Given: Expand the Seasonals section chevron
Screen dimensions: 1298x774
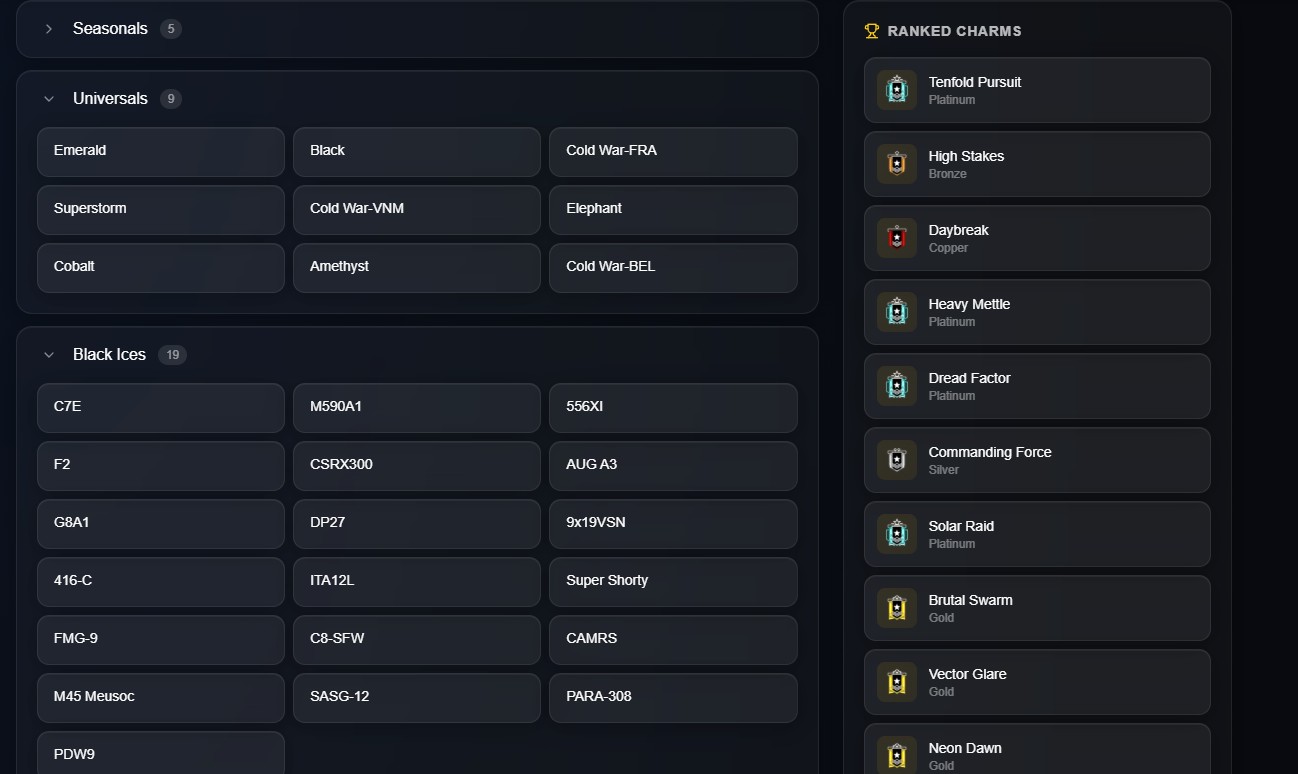Looking at the screenshot, I should 49,29.
